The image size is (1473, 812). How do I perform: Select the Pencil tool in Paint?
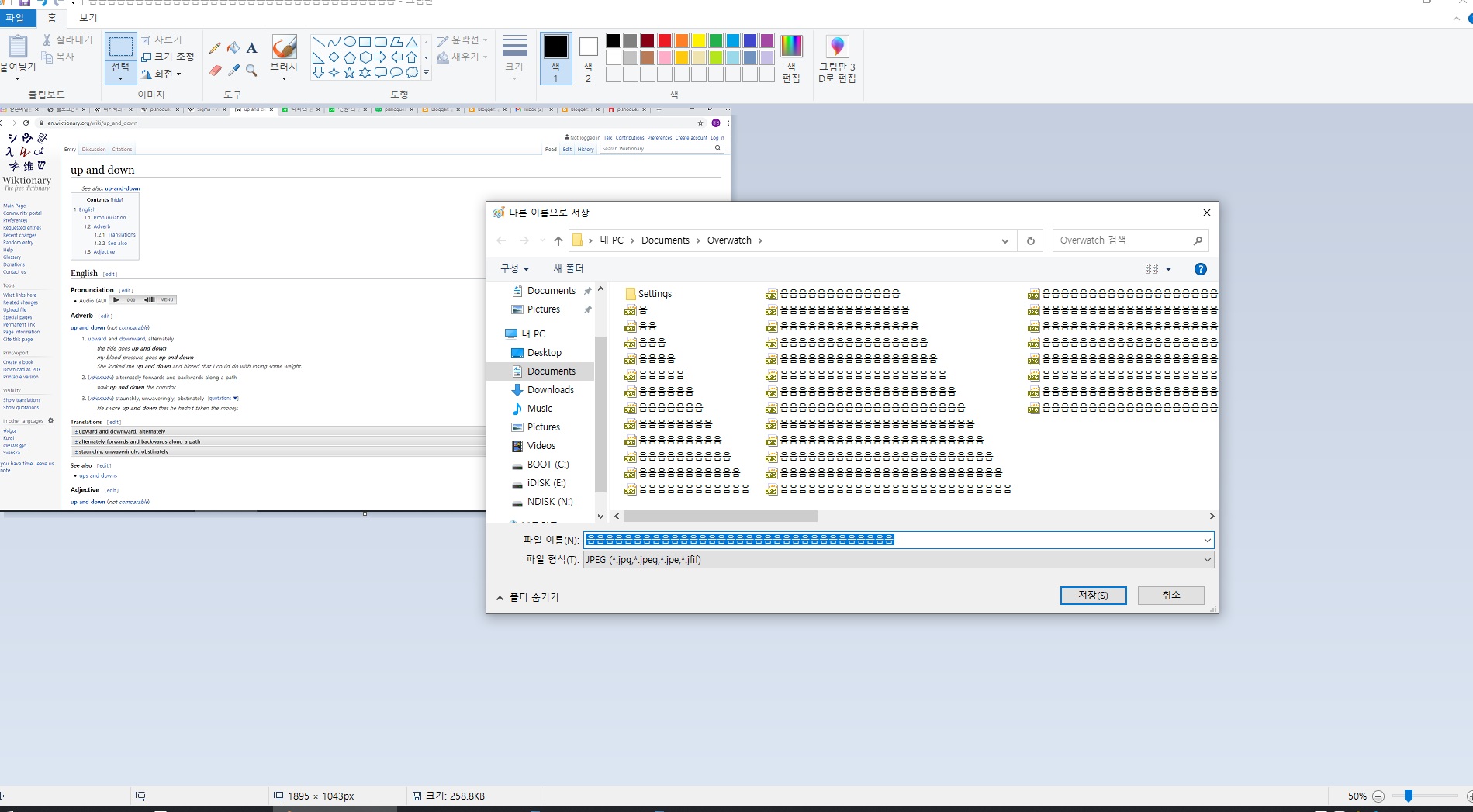click(215, 48)
